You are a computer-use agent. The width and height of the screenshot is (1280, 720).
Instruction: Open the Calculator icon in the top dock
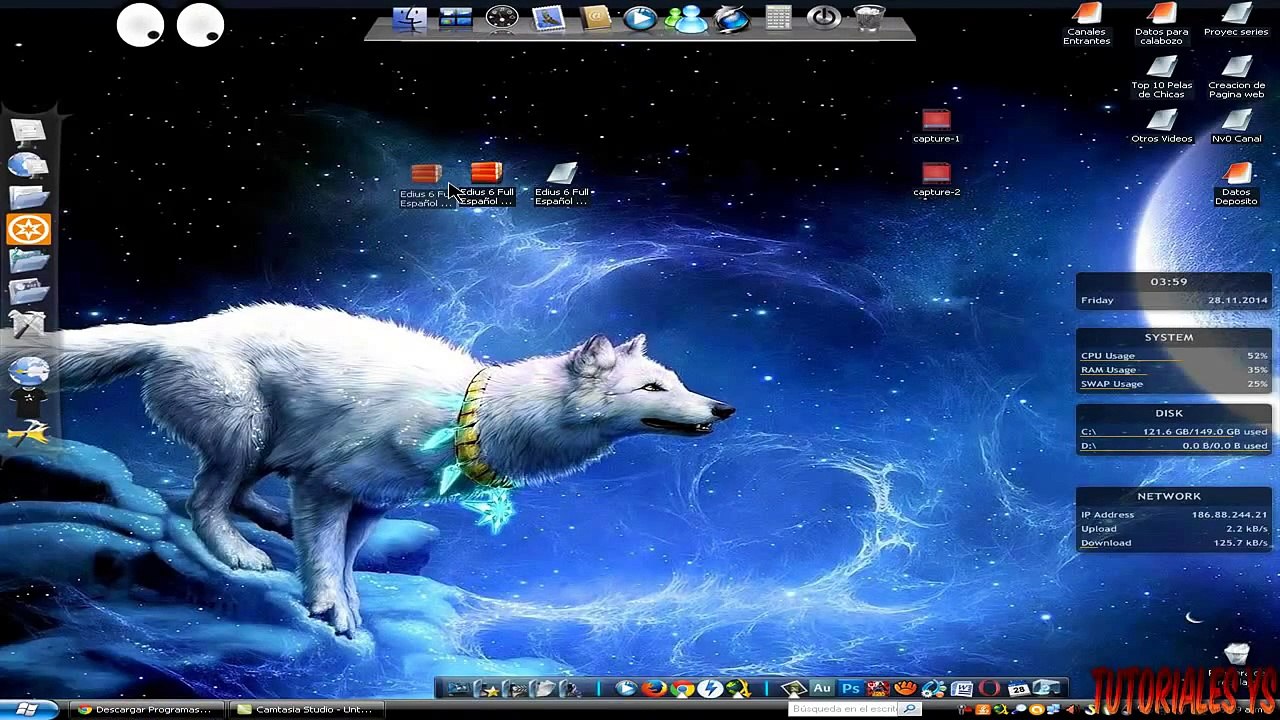[778, 18]
